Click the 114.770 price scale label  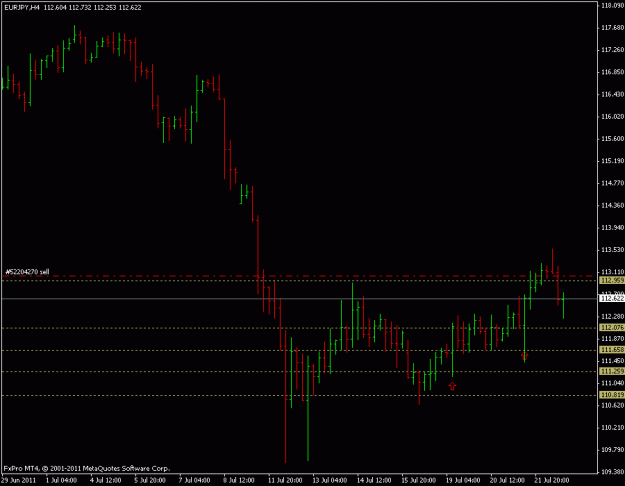tap(612, 183)
